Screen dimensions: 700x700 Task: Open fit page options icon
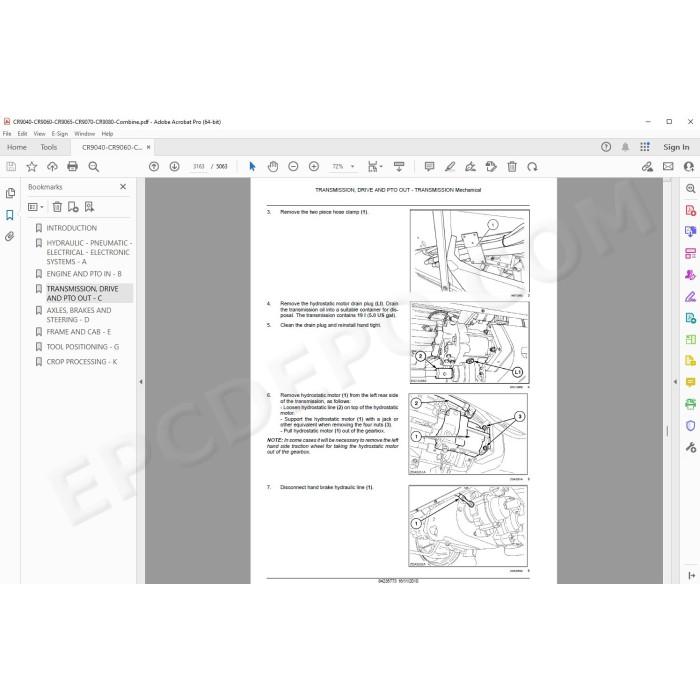pyautogui.click(x=375, y=167)
